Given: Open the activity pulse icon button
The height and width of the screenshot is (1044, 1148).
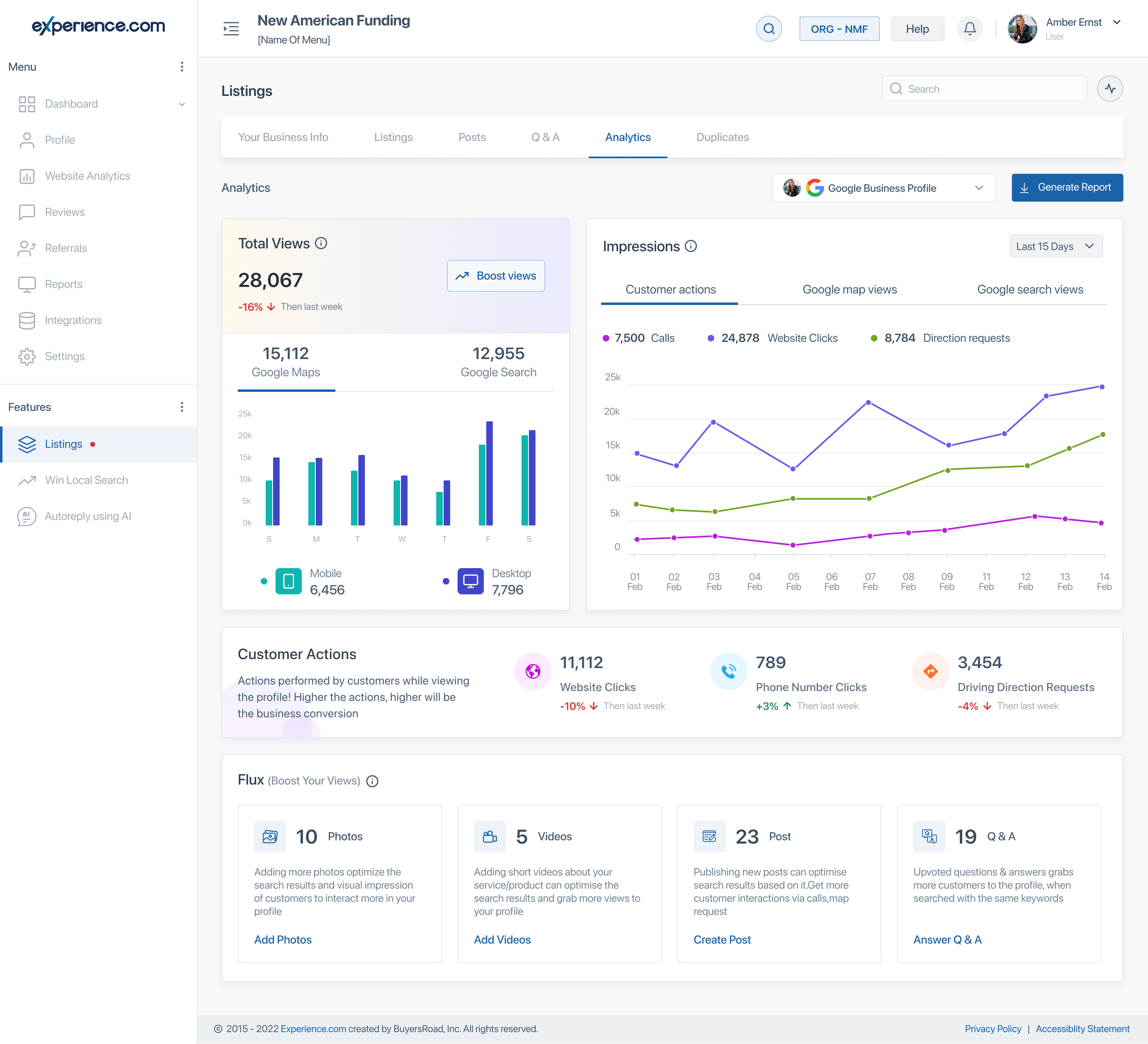Looking at the screenshot, I should (1109, 89).
